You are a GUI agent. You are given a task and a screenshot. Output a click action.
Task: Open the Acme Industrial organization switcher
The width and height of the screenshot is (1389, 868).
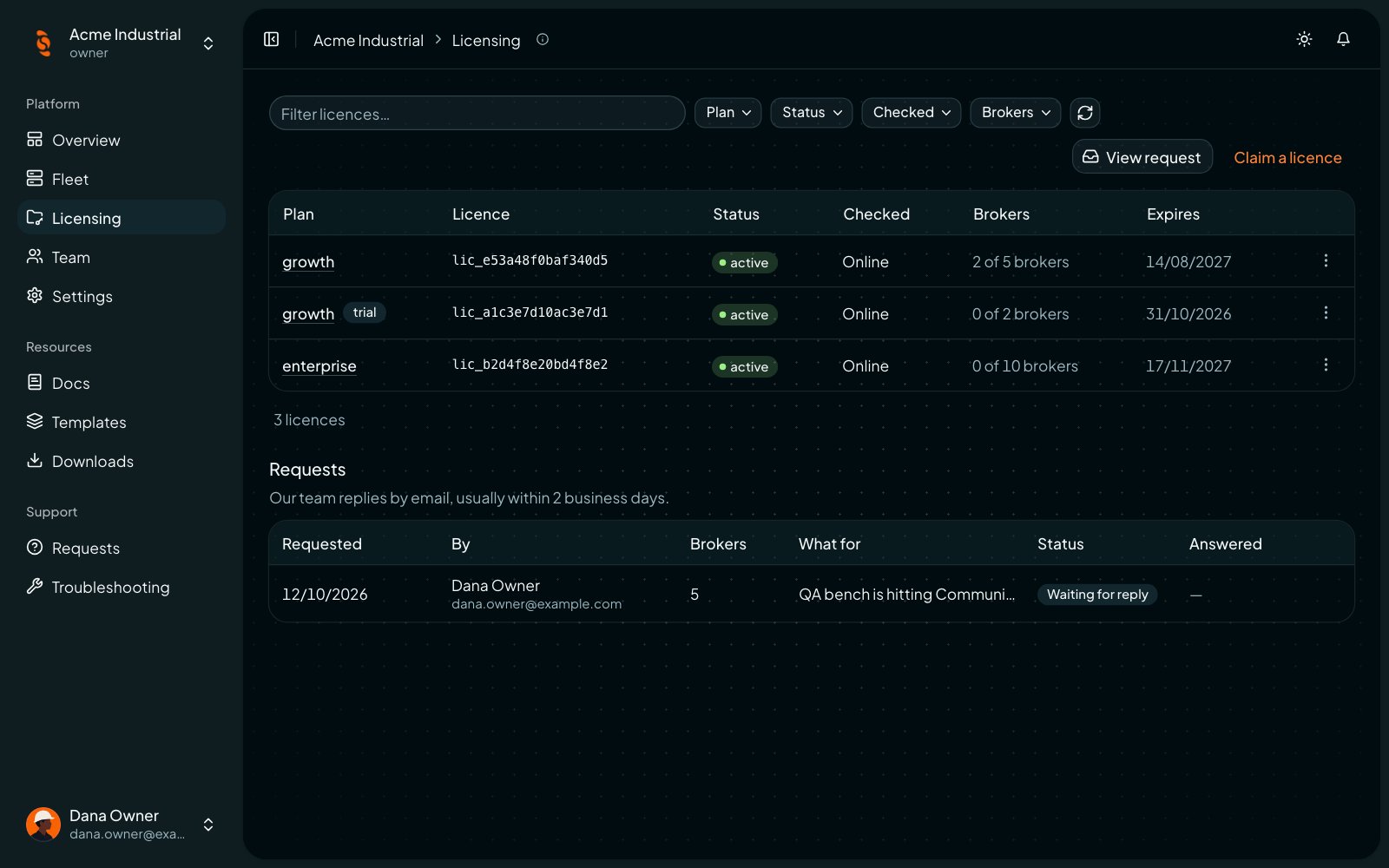tap(122, 43)
